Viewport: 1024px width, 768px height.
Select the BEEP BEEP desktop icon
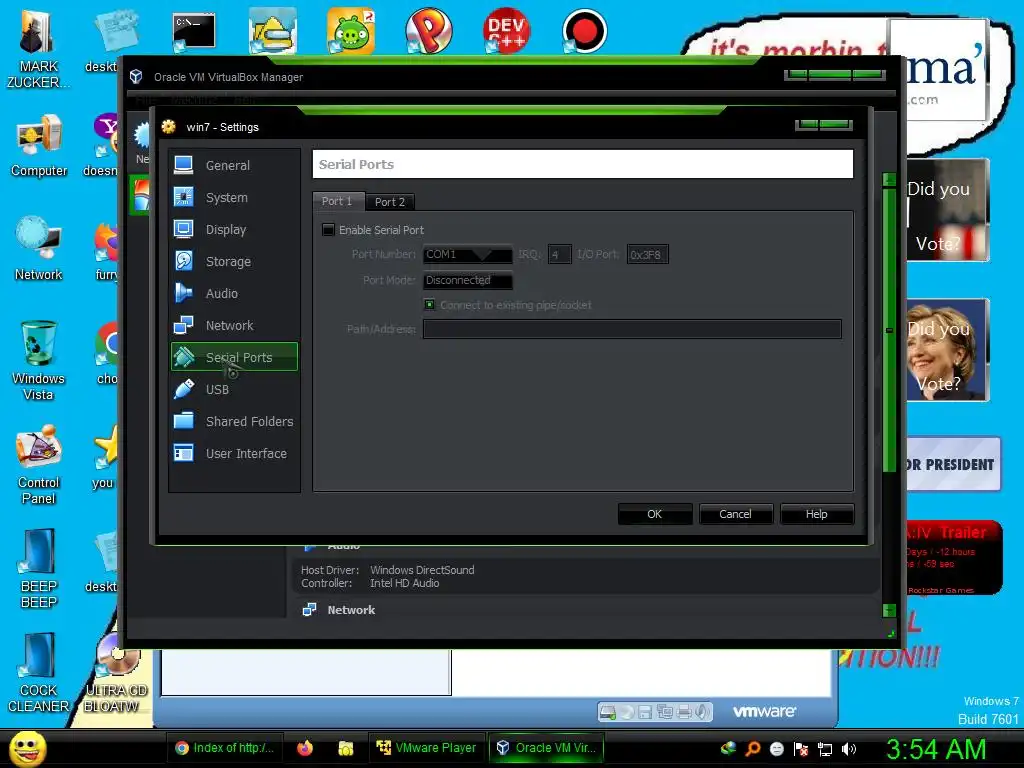pos(39,569)
